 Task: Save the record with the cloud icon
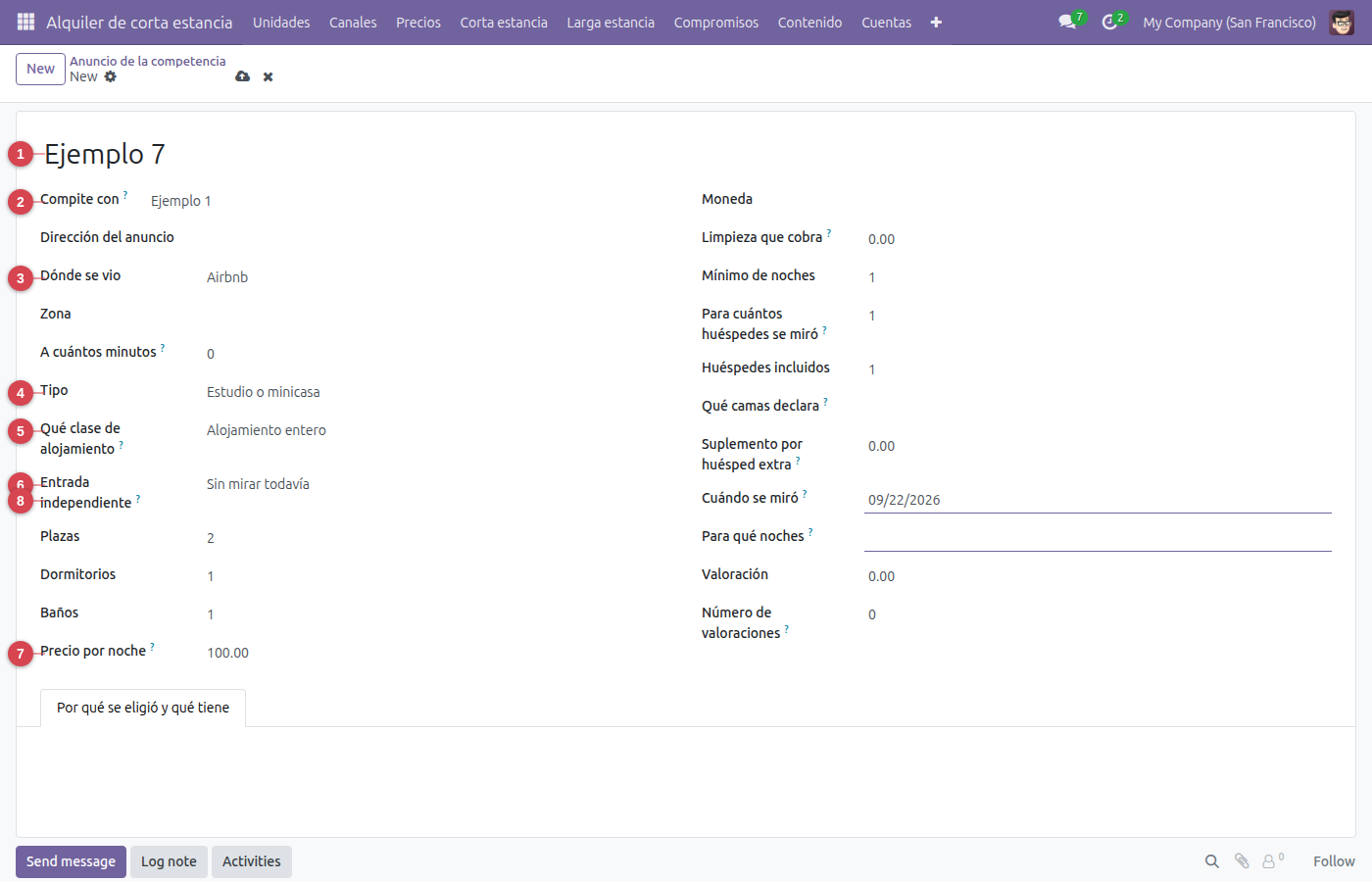pyautogui.click(x=242, y=76)
